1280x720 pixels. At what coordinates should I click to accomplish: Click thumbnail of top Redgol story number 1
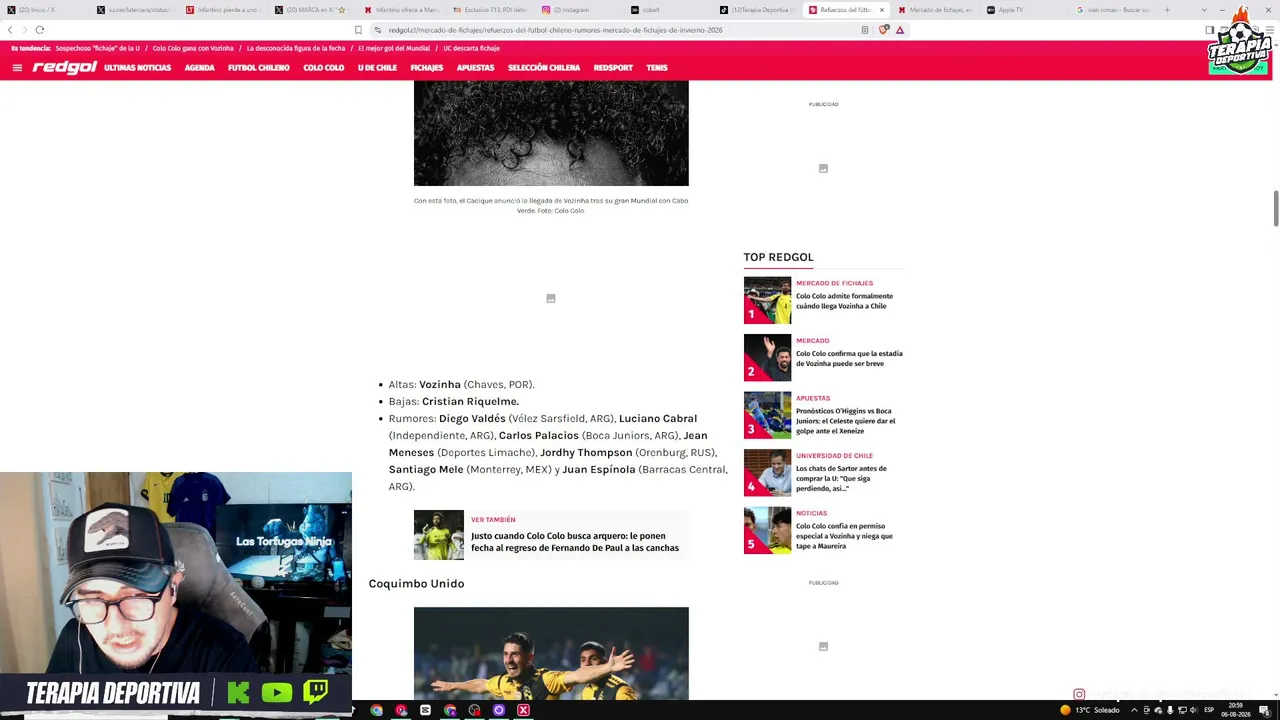767,300
